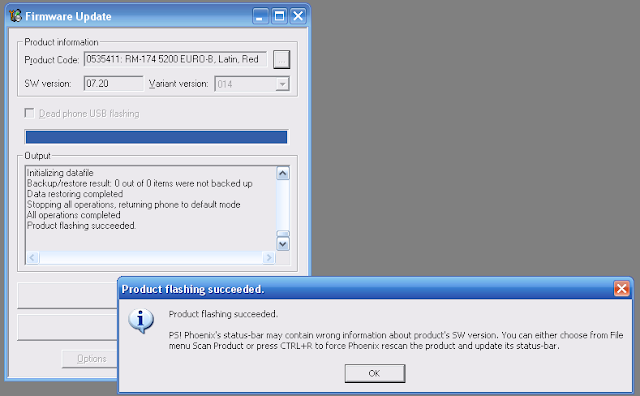Click the 'All operations completed' output line
Screen dimensions: 640x396
[73, 215]
